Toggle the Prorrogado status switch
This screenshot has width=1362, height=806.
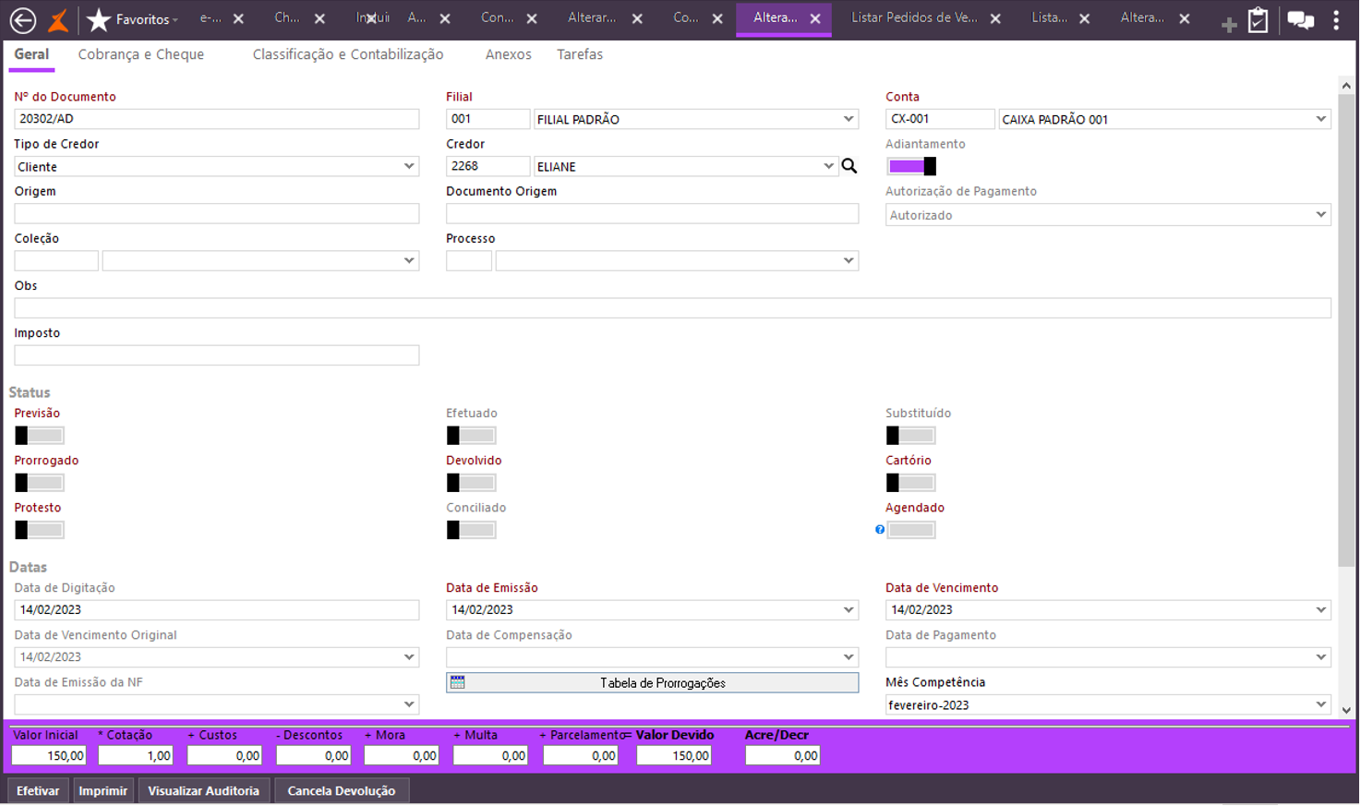[39, 483]
